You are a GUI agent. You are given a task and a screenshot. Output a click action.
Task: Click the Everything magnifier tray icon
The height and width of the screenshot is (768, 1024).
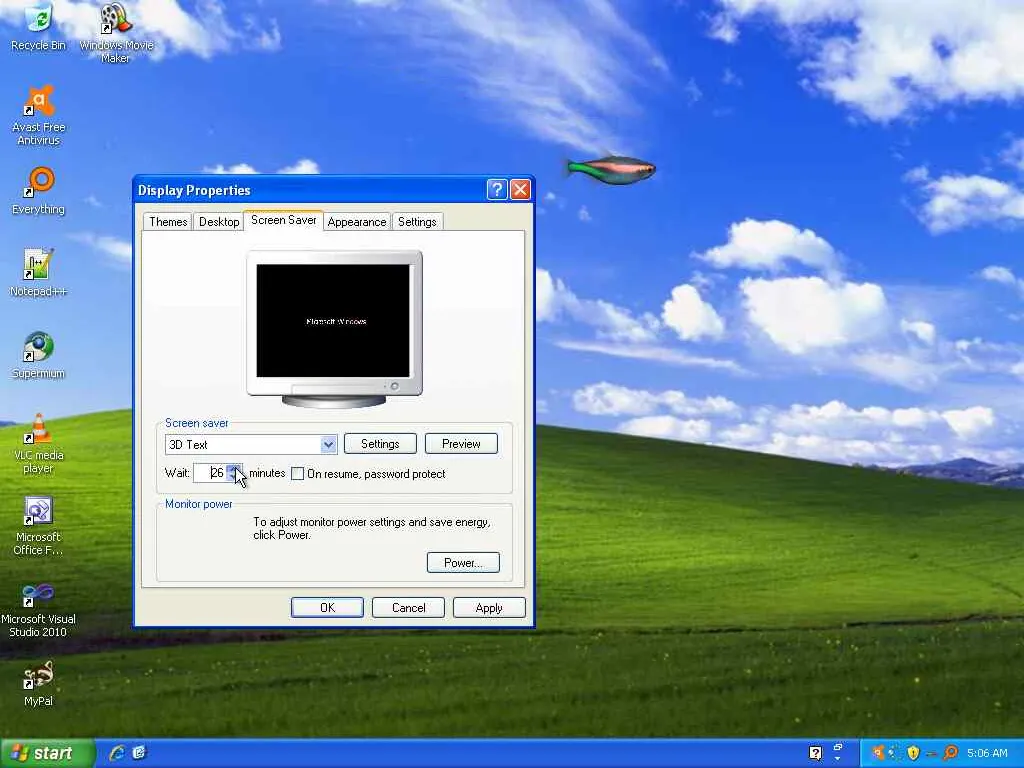coord(950,754)
